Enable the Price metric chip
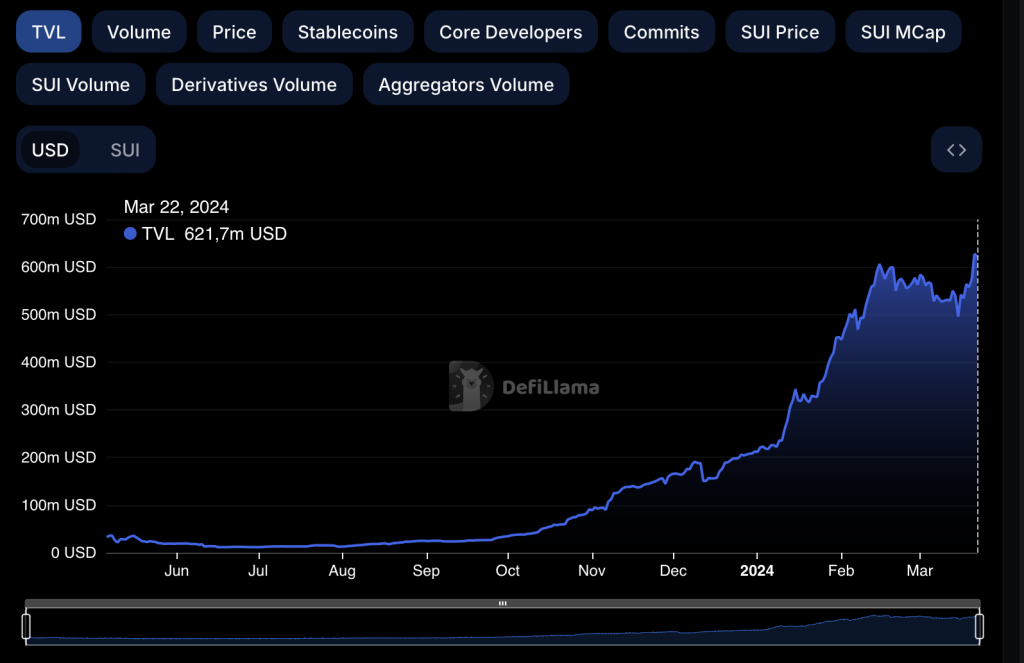Viewport: 1024px width, 663px height. (x=234, y=32)
